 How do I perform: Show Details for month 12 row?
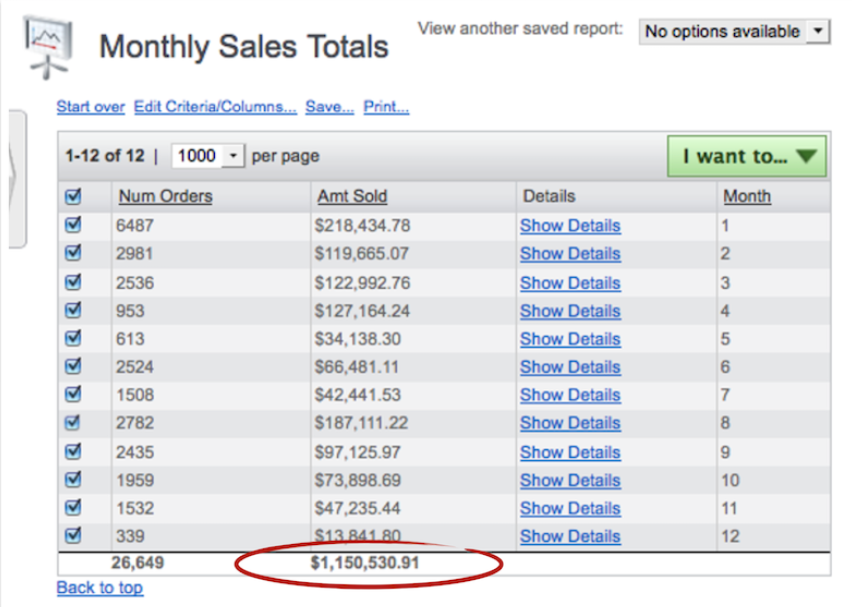570,536
